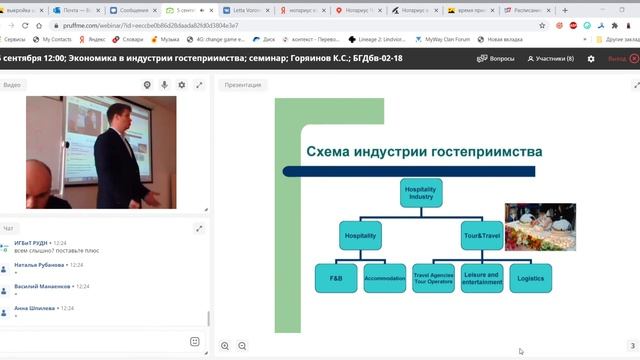Open the Другие закладки folder
Image resolution: width=640 pixels, height=360 pixels.
618,40
